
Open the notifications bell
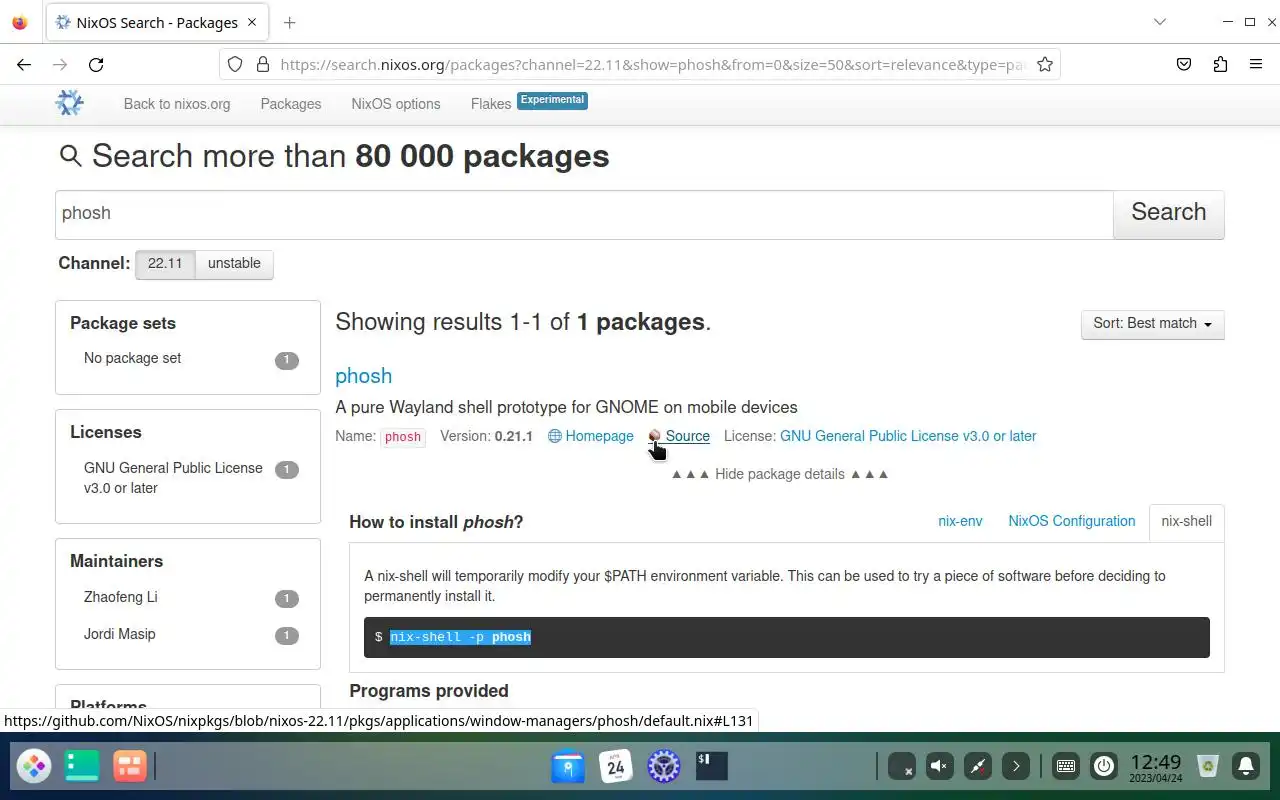[x=1246, y=767]
